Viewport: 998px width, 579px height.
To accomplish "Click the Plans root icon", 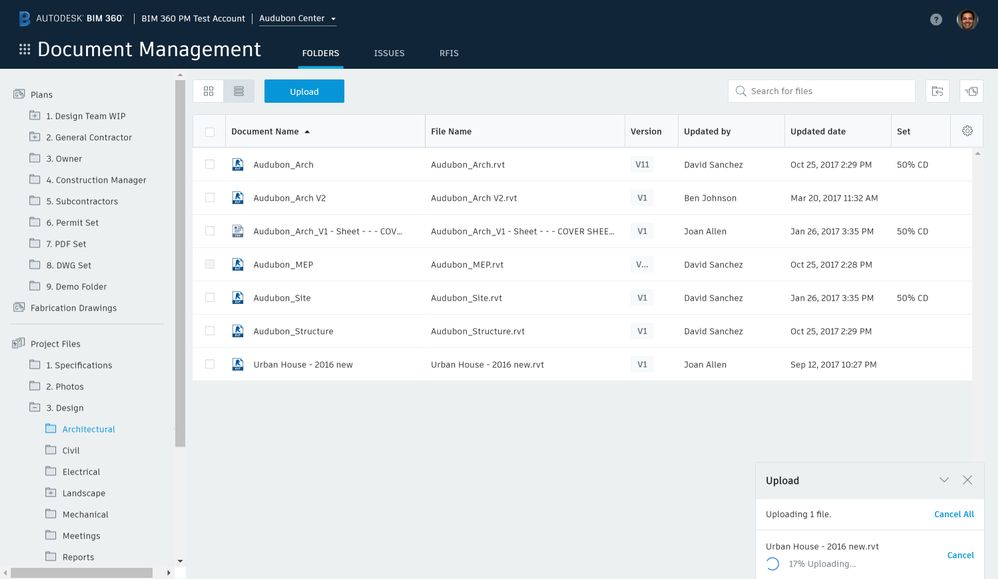I will click(x=19, y=94).
